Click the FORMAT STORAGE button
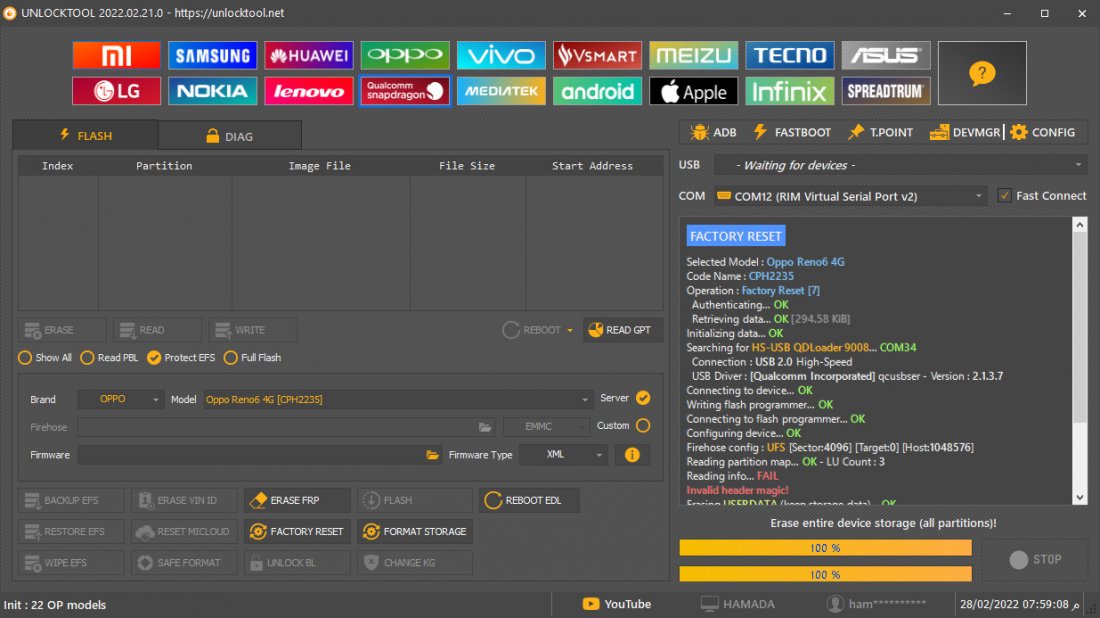 tap(415, 532)
